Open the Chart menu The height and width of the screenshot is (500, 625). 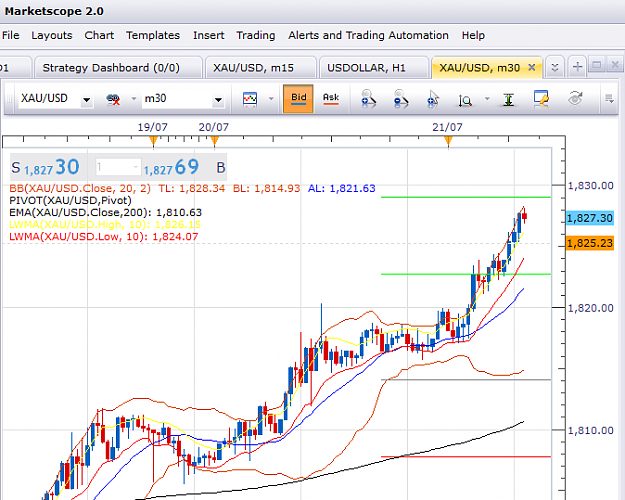tap(99, 35)
